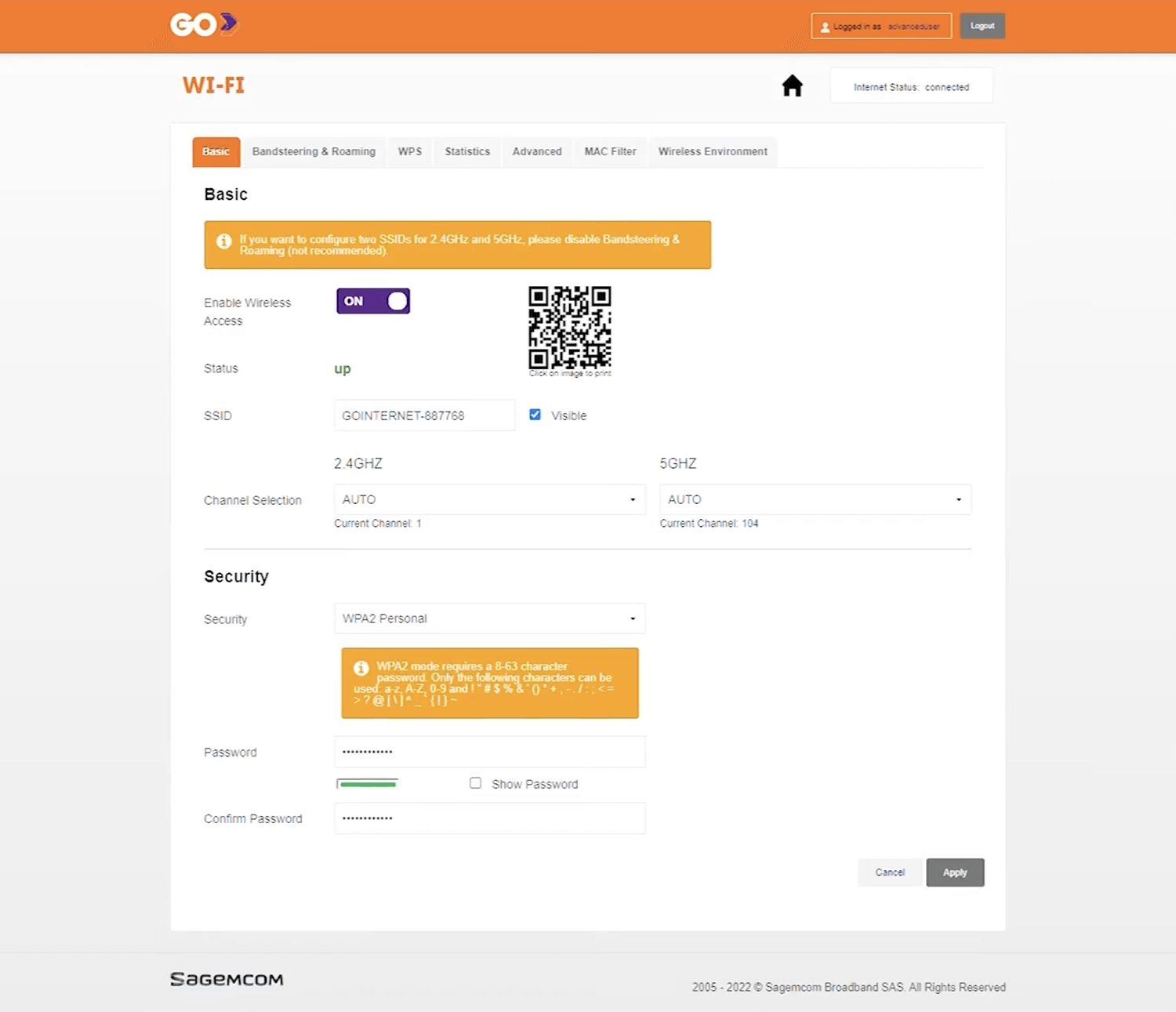Switch to Bandsteering & Roaming tab
1176x1012 pixels.
pyautogui.click(x=314, y=151)
